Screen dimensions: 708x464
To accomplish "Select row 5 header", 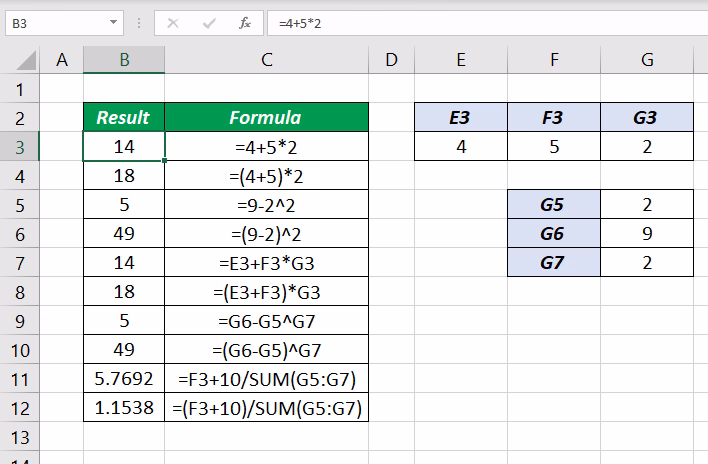I will pyautogui.click(x=19, y=205).
